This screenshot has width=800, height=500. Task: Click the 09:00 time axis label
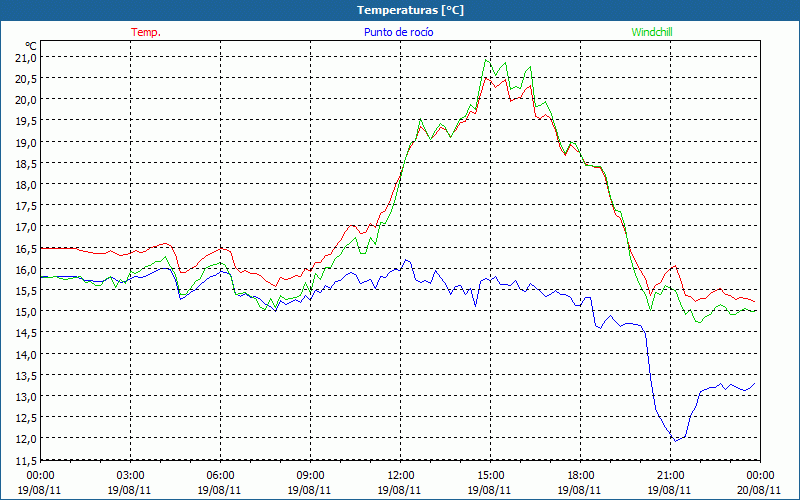[310, 476]
